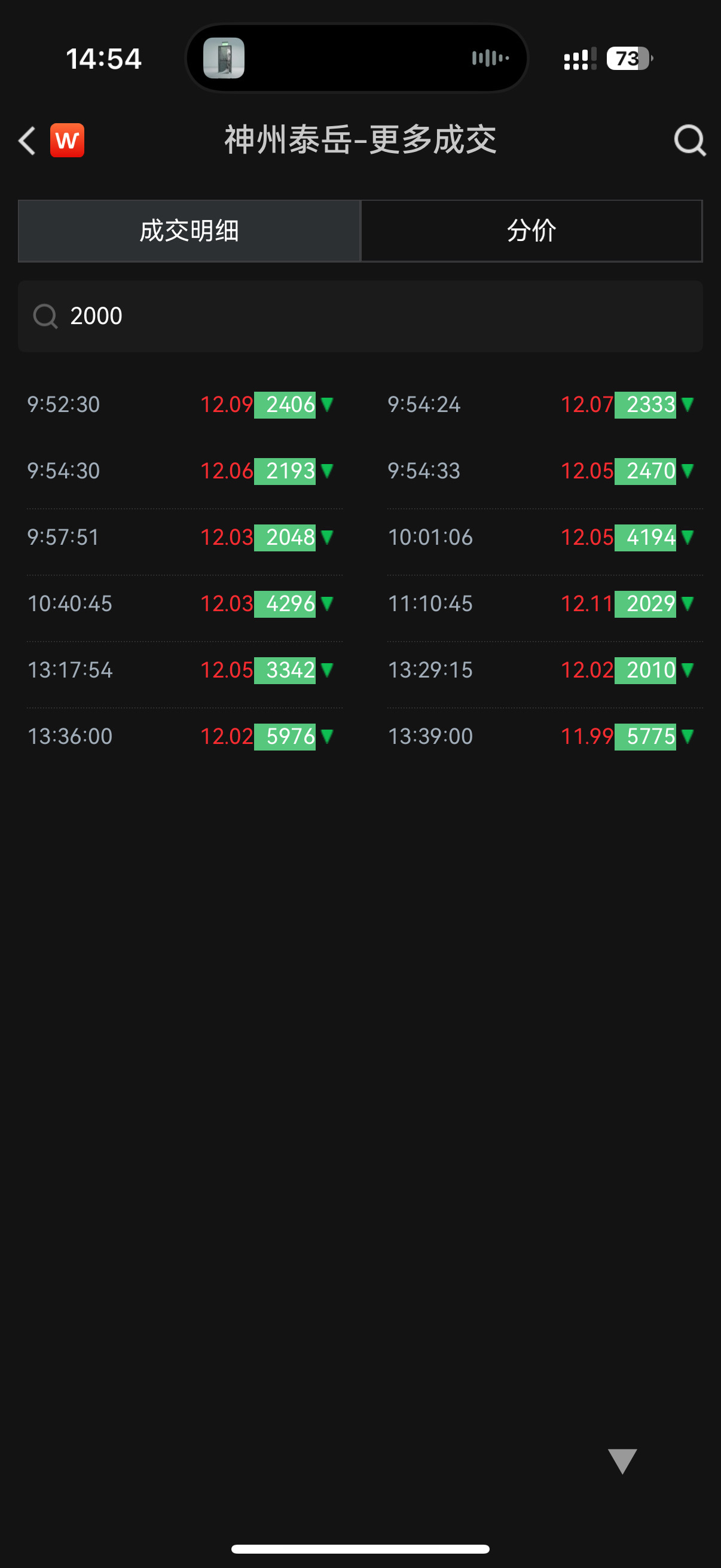Click the magnifier icon inside filter field

[45, 316]
